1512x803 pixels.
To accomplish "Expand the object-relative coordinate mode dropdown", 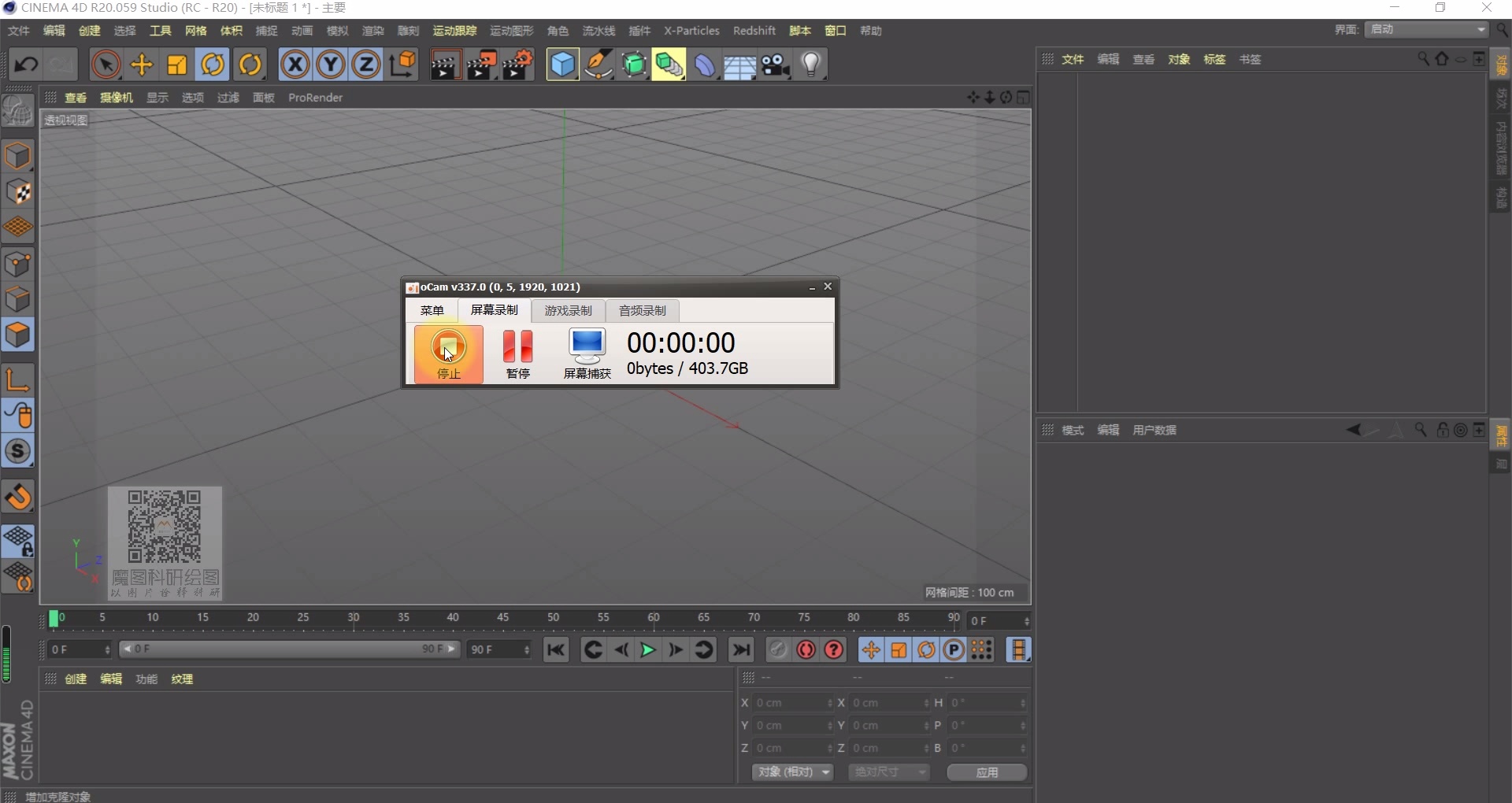I will pos(792,772).
